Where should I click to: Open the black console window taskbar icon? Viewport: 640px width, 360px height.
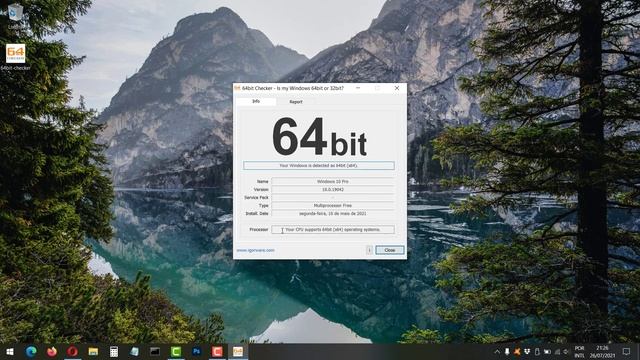(x=155, y=351)
